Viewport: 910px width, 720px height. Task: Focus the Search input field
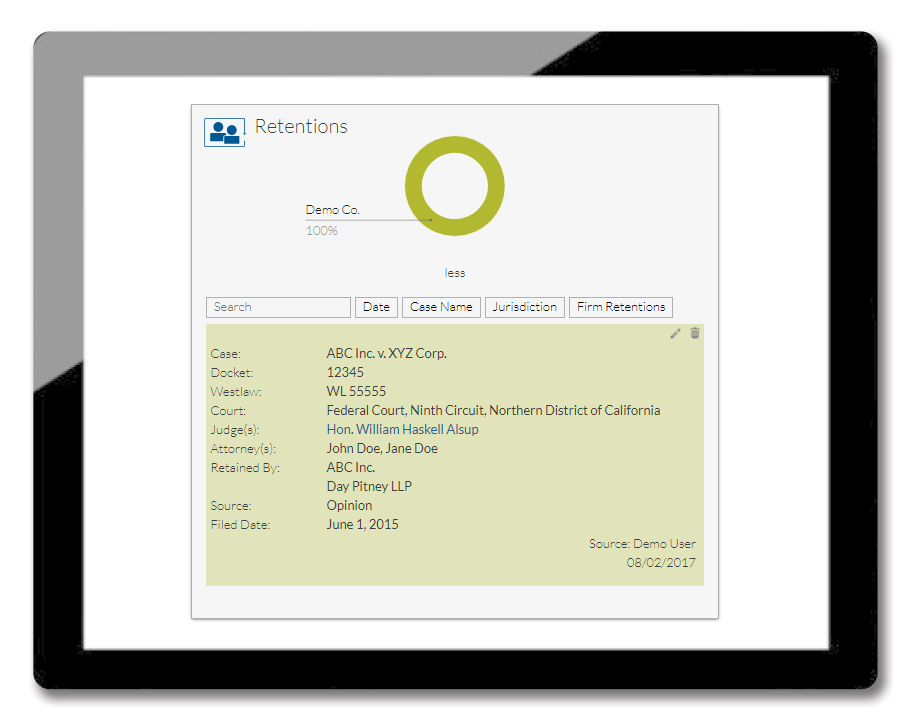tap(278, 307)
